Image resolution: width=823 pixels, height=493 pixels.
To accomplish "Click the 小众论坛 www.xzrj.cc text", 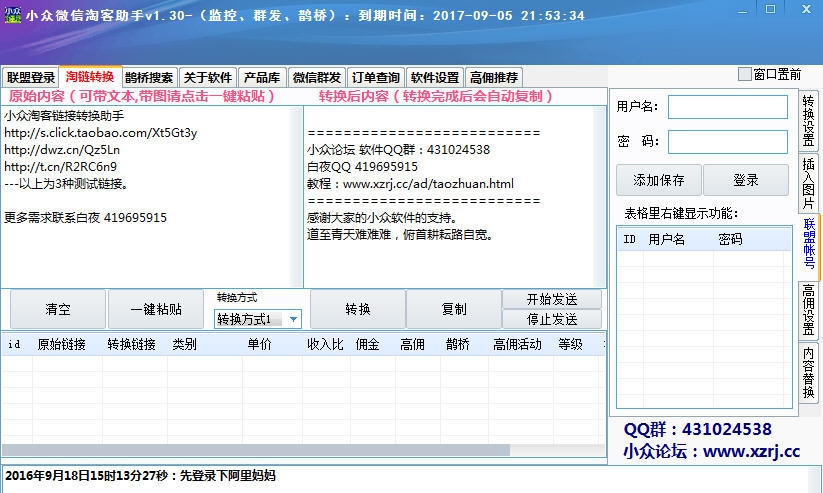I will point(712,452).
